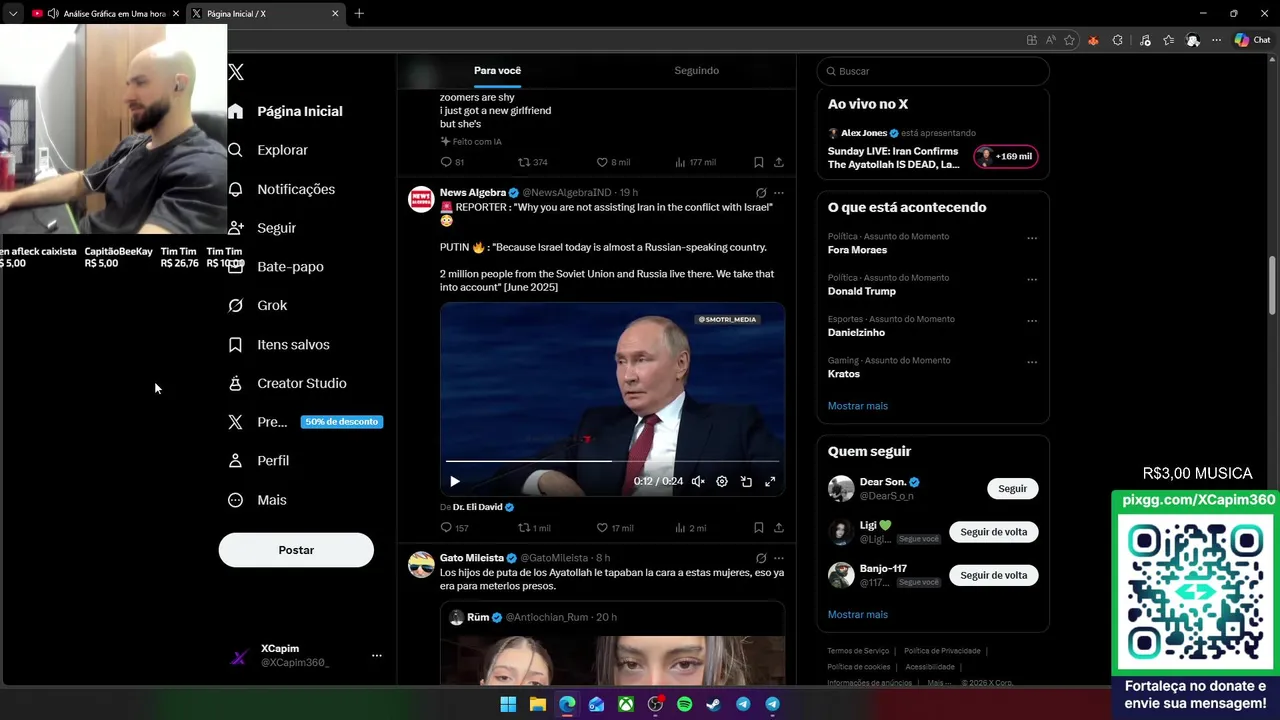
Task: Reply to News Algebra post (157)
Action: (x=454, y=528)
